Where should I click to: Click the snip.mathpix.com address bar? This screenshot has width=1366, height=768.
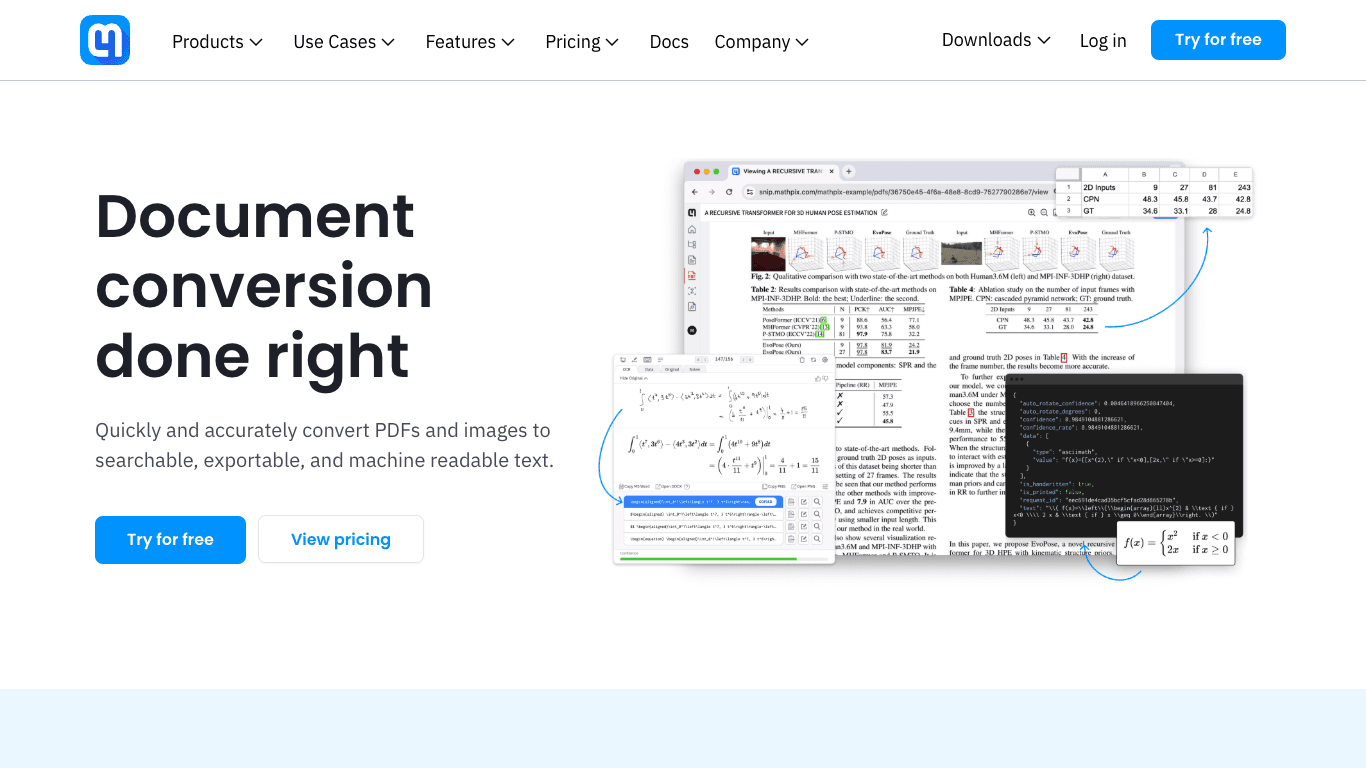point(900,191)
